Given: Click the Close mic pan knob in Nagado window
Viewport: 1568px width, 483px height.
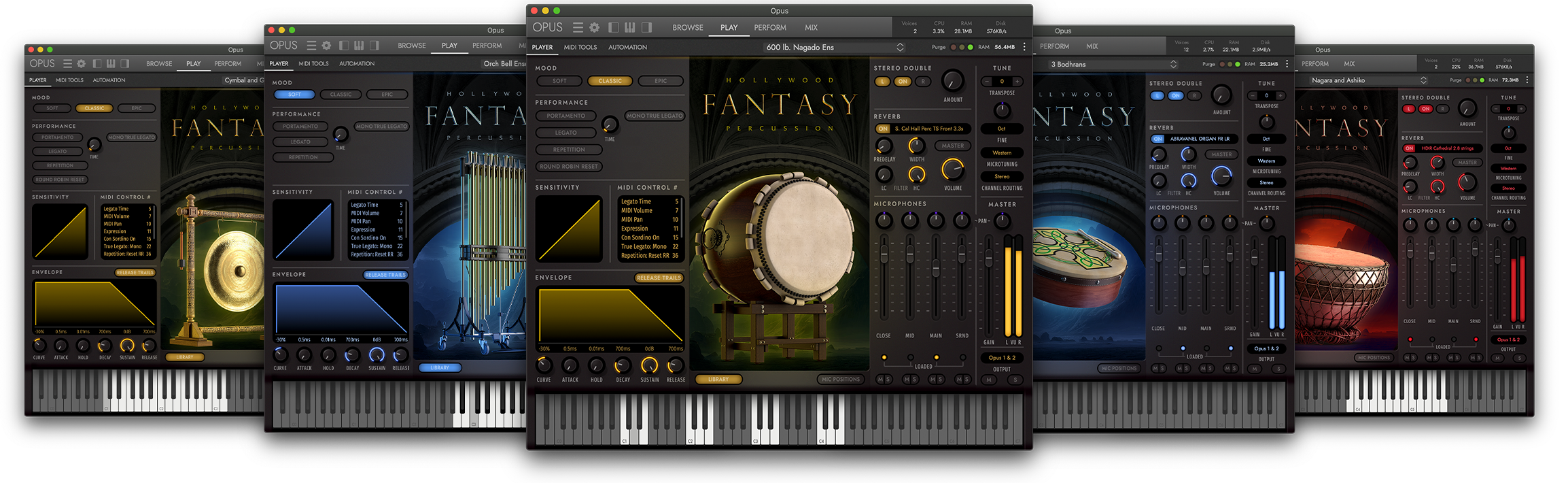Looking at the screenshot, I should 884,220.
